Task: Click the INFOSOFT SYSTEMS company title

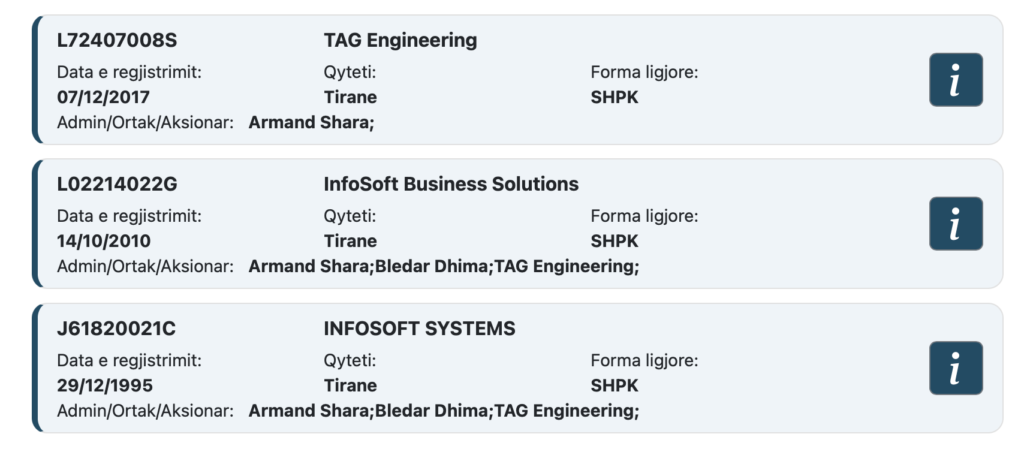Action: [419, 329]
